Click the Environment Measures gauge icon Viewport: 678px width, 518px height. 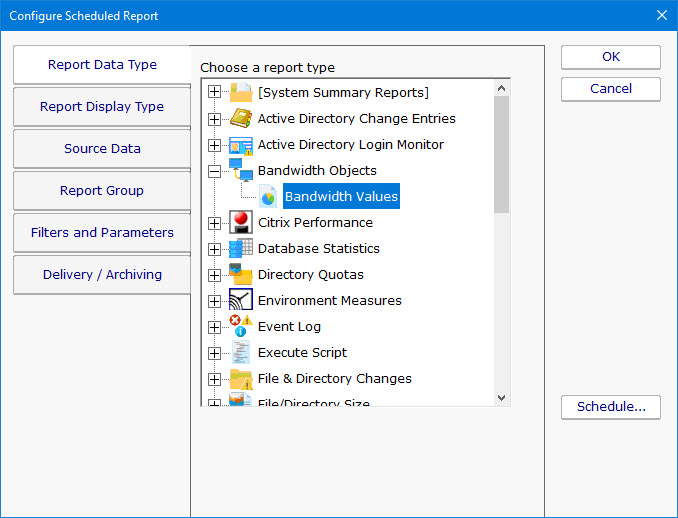(241, 300)
